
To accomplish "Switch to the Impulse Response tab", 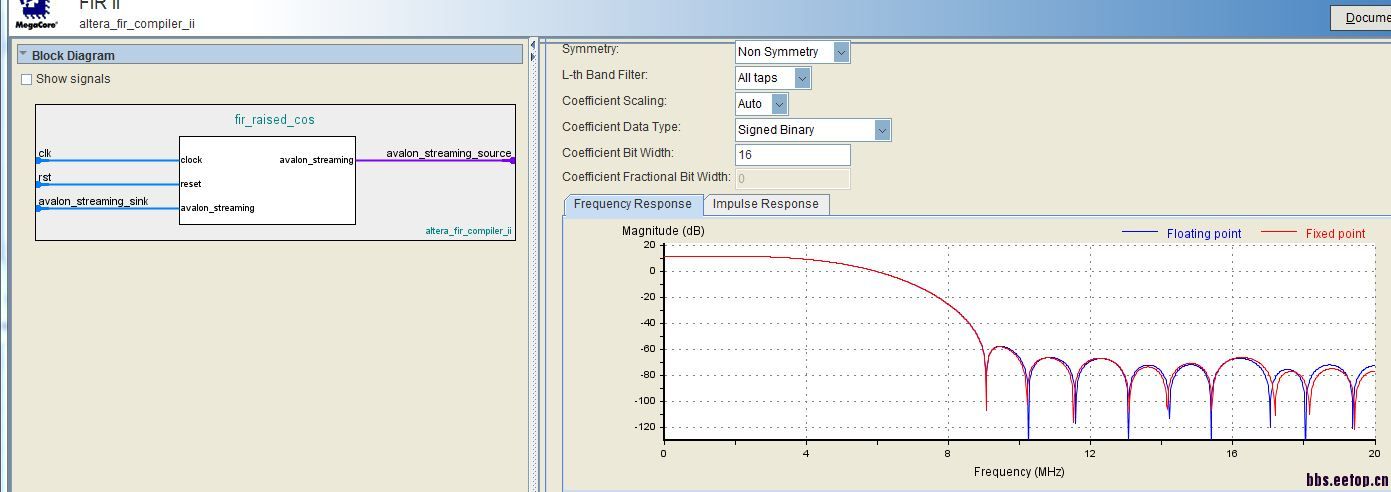I will (766, 204).
